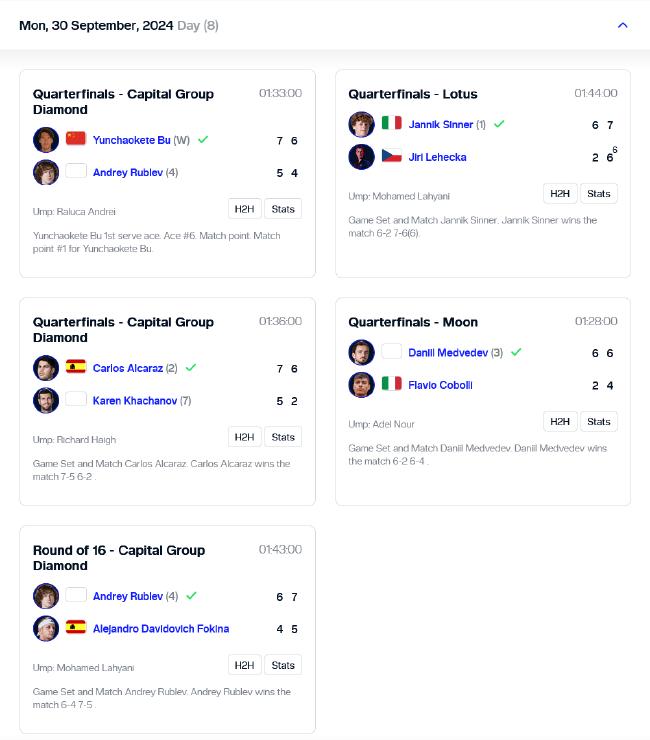The height and width of the screenshot is (740, 650).
Task: Collapse the Mon, 30 September day section
Action: click(x=623, y=25)
